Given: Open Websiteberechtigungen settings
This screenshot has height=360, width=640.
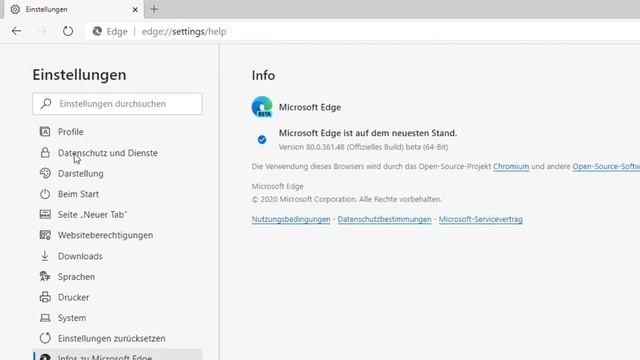Looking at the screenshot, I should (x=105, y=236).
